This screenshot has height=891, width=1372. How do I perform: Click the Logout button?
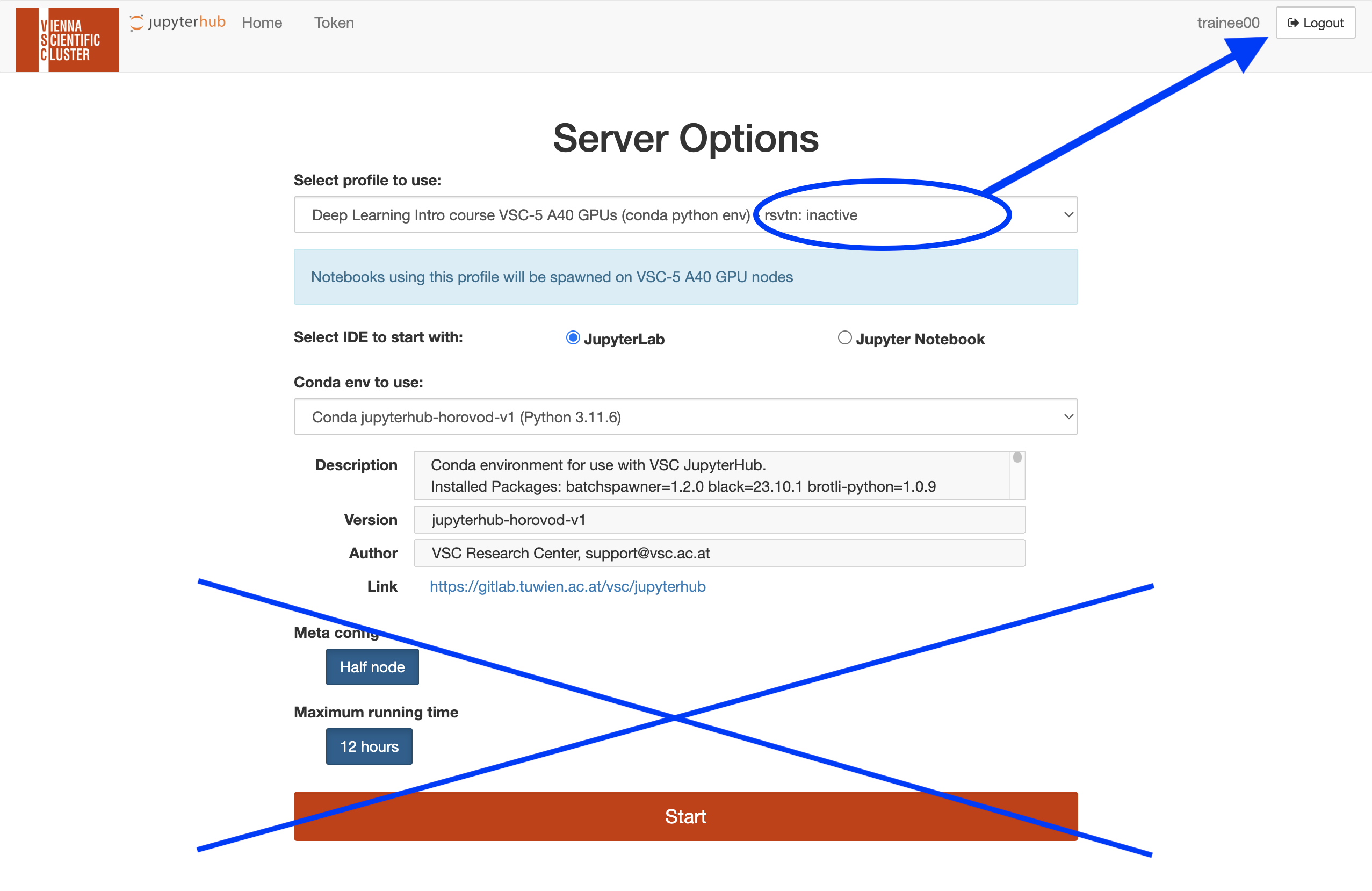[1315, 23]
